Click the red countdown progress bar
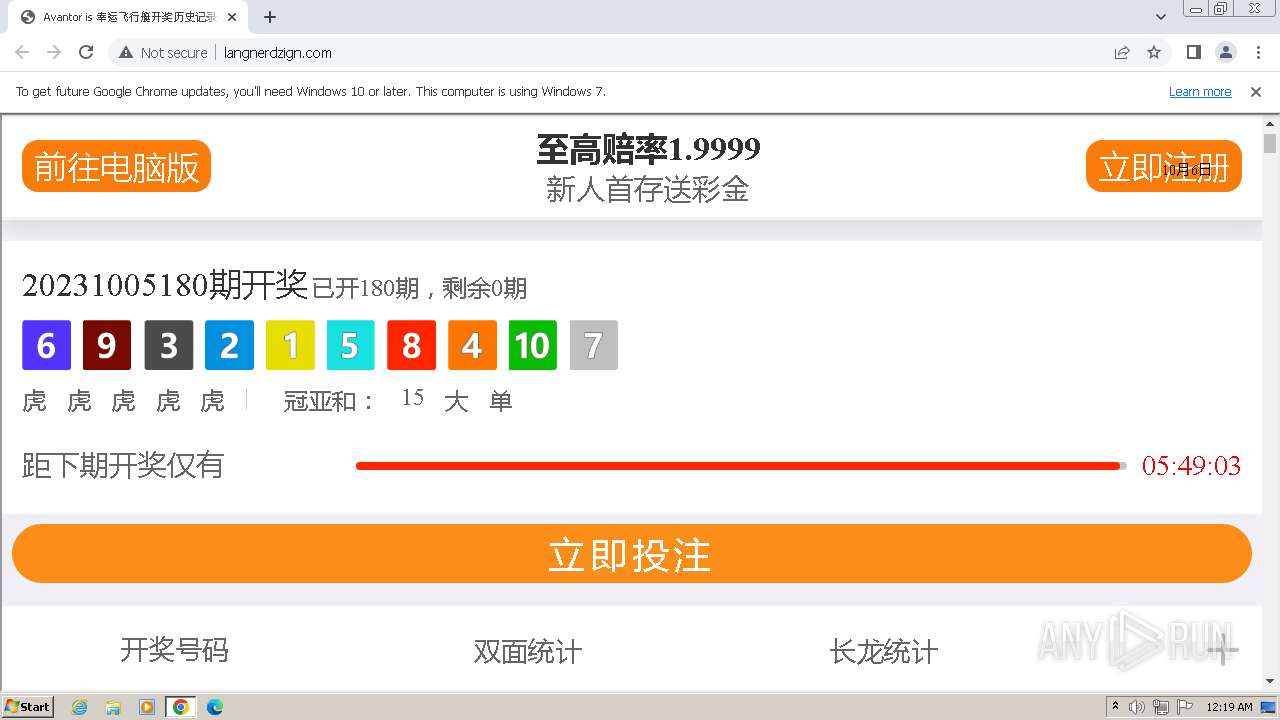Image resolution: width=1280 pixels, height=720 pixels. [741, 465]
